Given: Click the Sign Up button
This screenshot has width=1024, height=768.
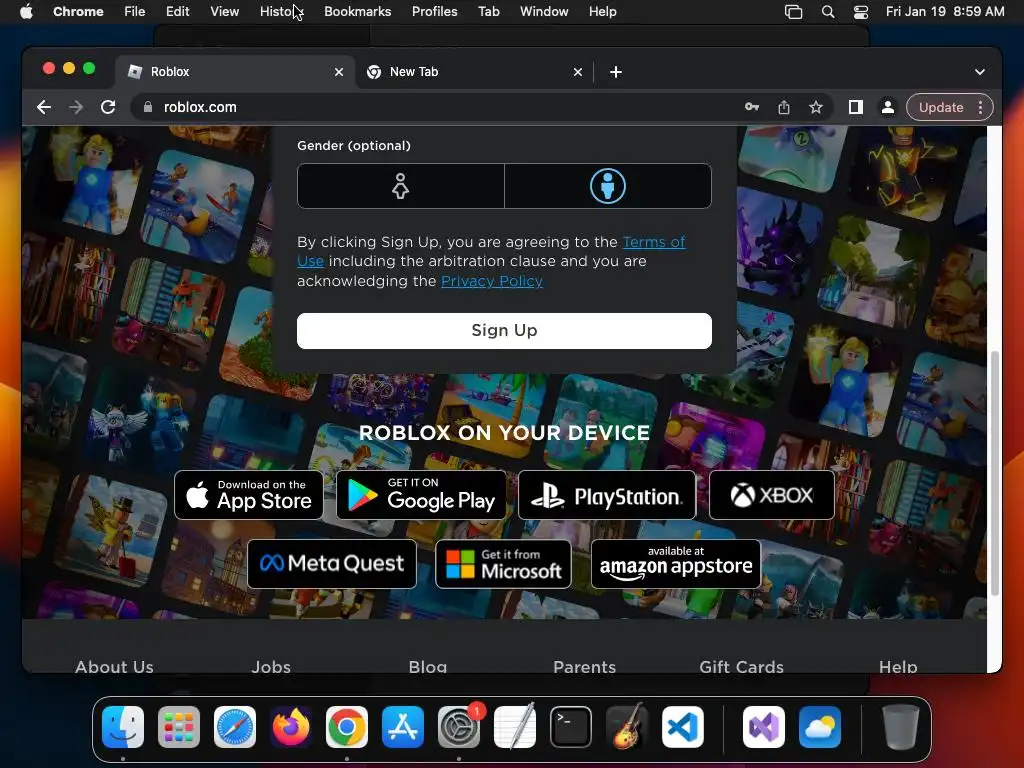Looking at the screenshot, I should click(504, 330).
